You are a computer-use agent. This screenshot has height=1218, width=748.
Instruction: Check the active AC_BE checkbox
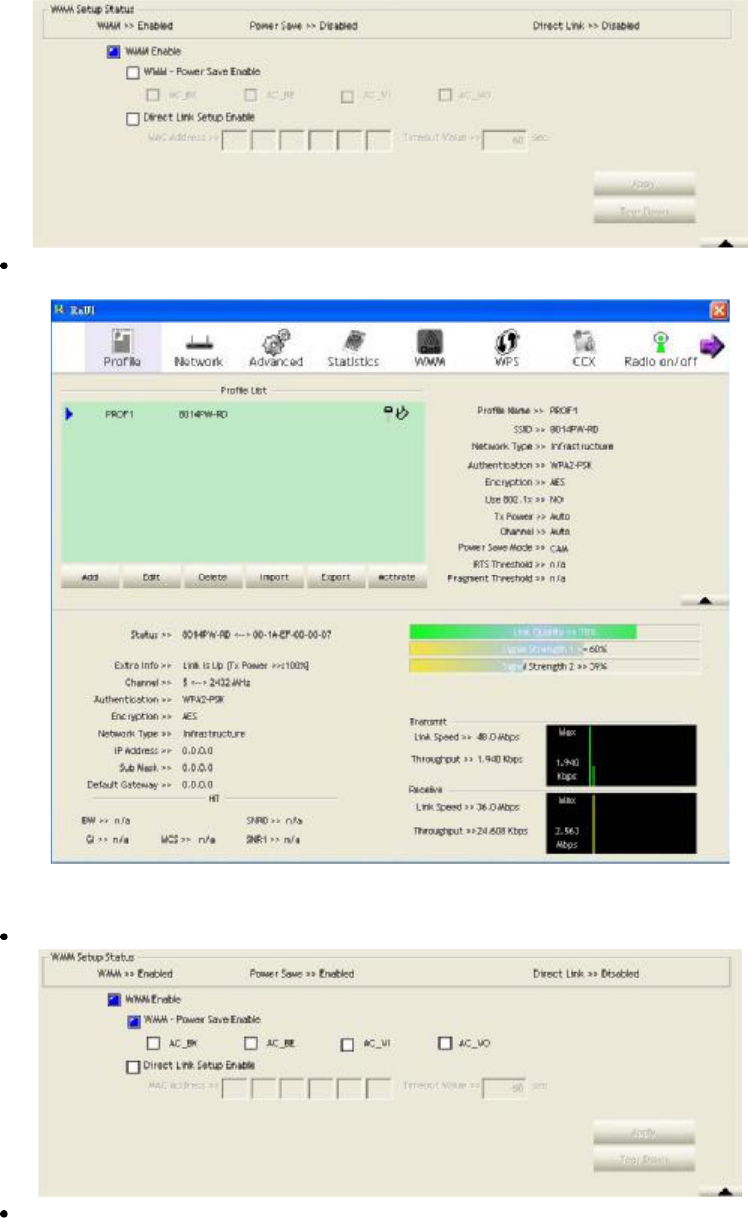250,1043
